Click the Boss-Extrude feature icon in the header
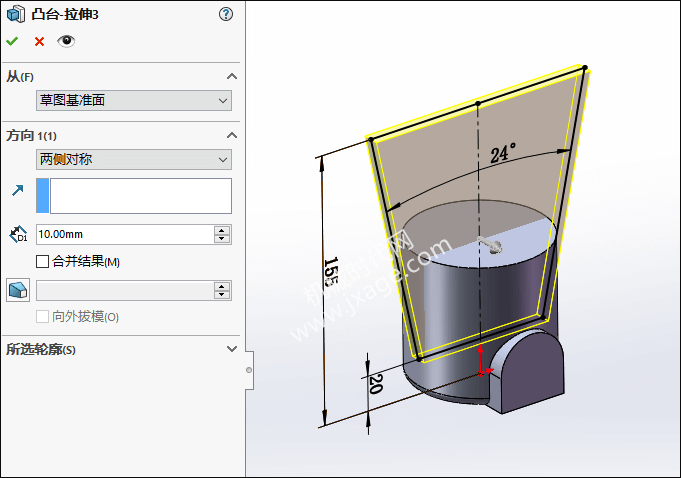The width and height of the screenshot is (681, 478). tap(16, 14)
